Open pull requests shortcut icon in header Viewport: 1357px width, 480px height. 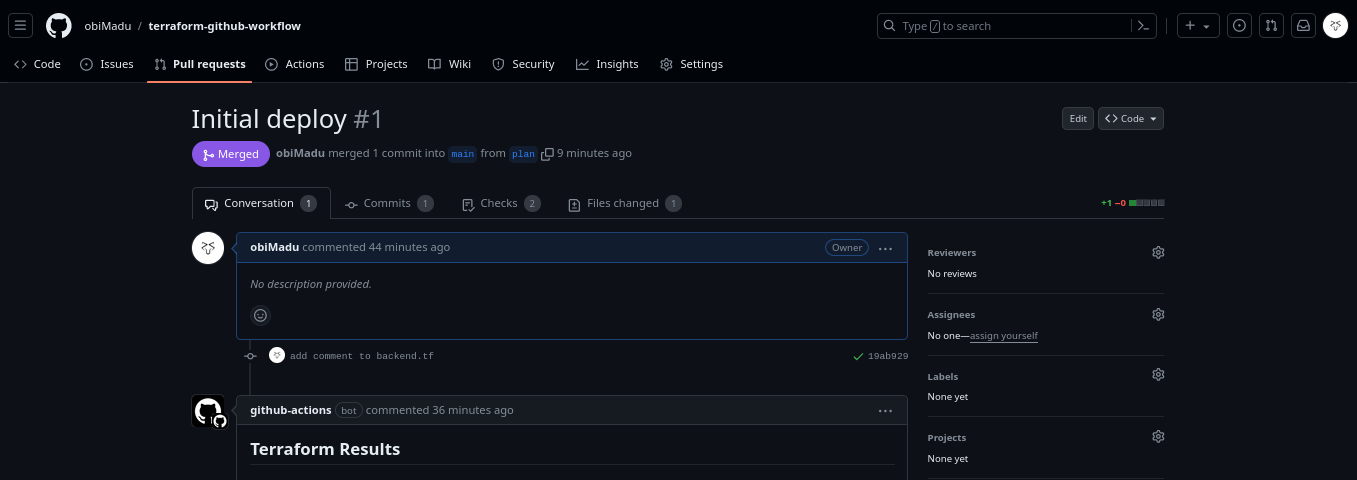pos(1271,26)
